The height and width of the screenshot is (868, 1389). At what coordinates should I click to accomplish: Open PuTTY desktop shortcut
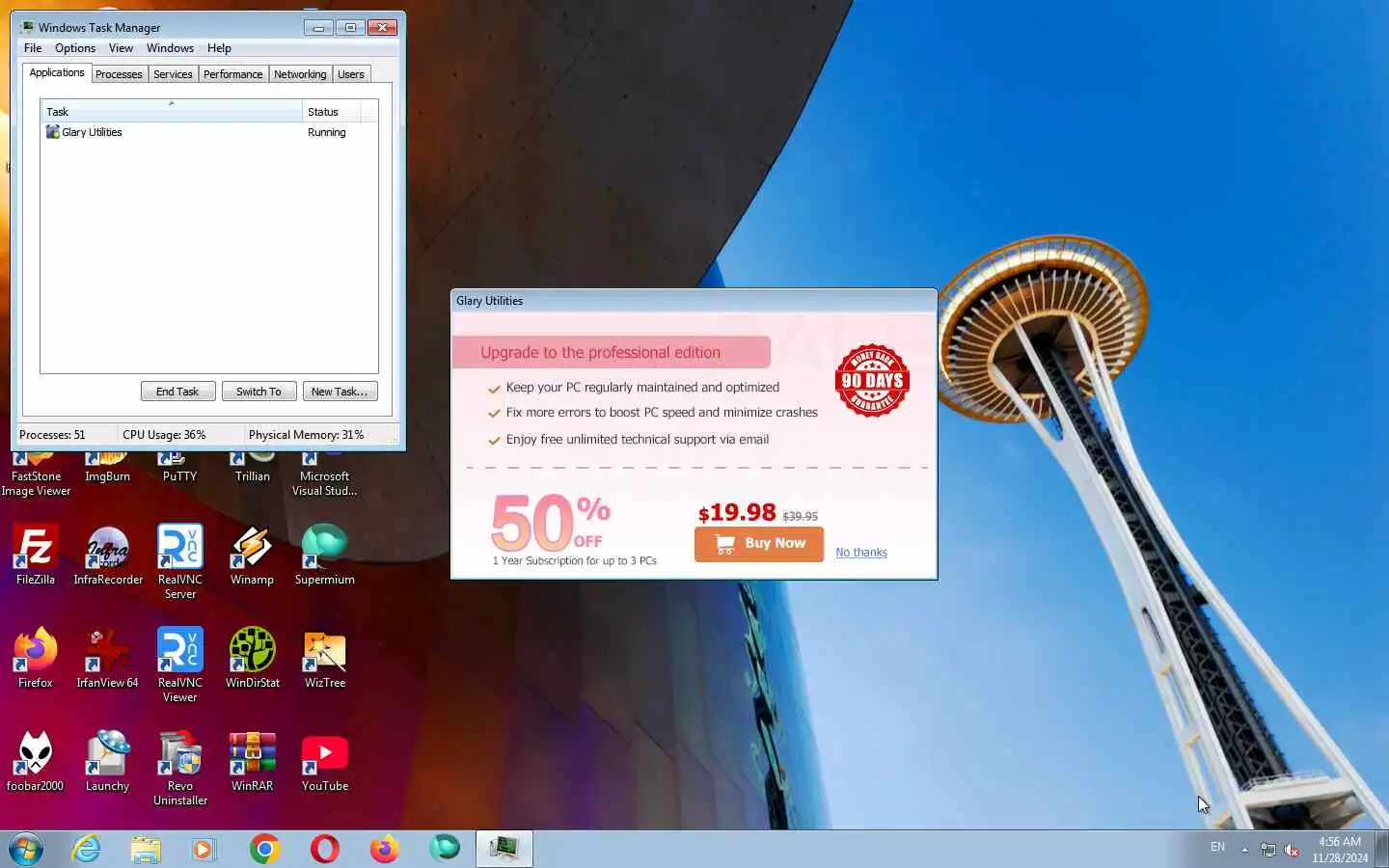[x=180, y=466]
